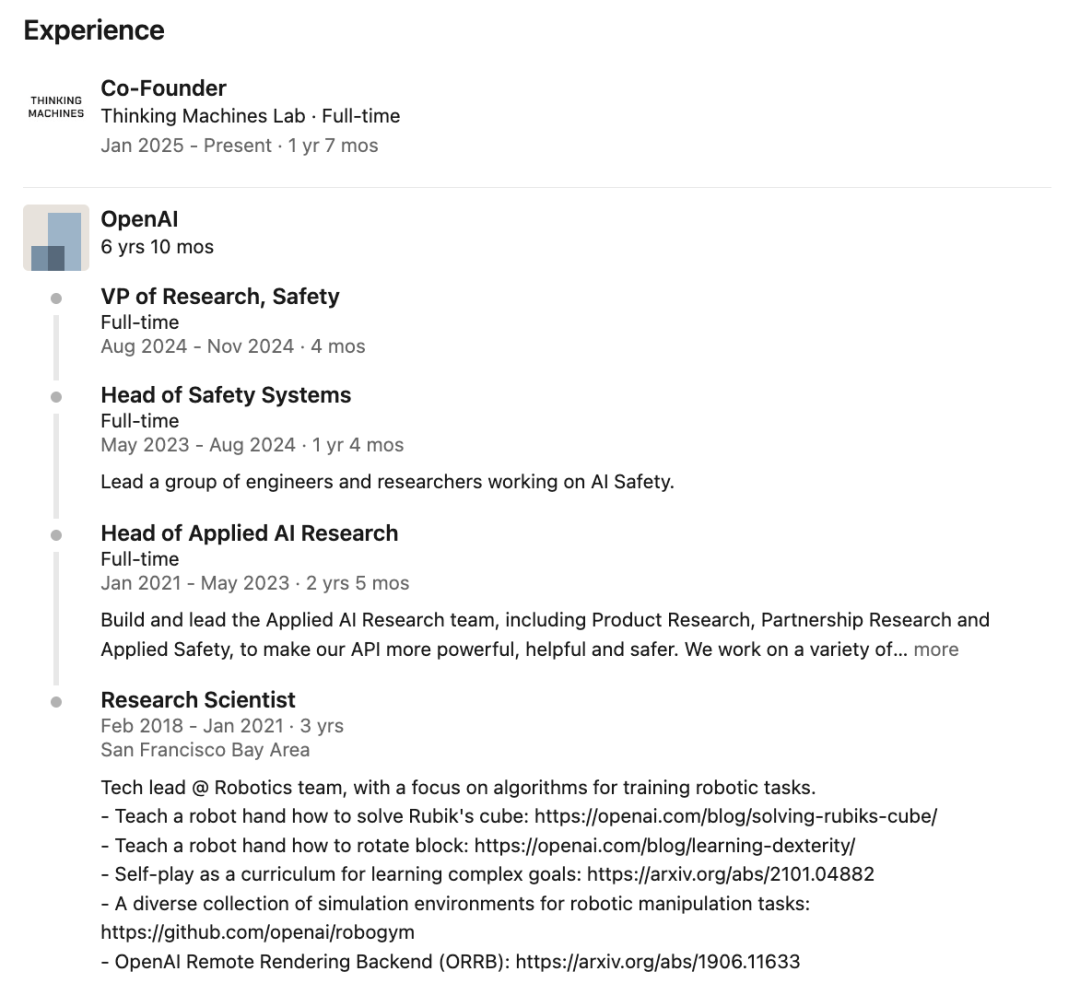
Task: Open Thinking Machines Lab company name
Action: 202,116
